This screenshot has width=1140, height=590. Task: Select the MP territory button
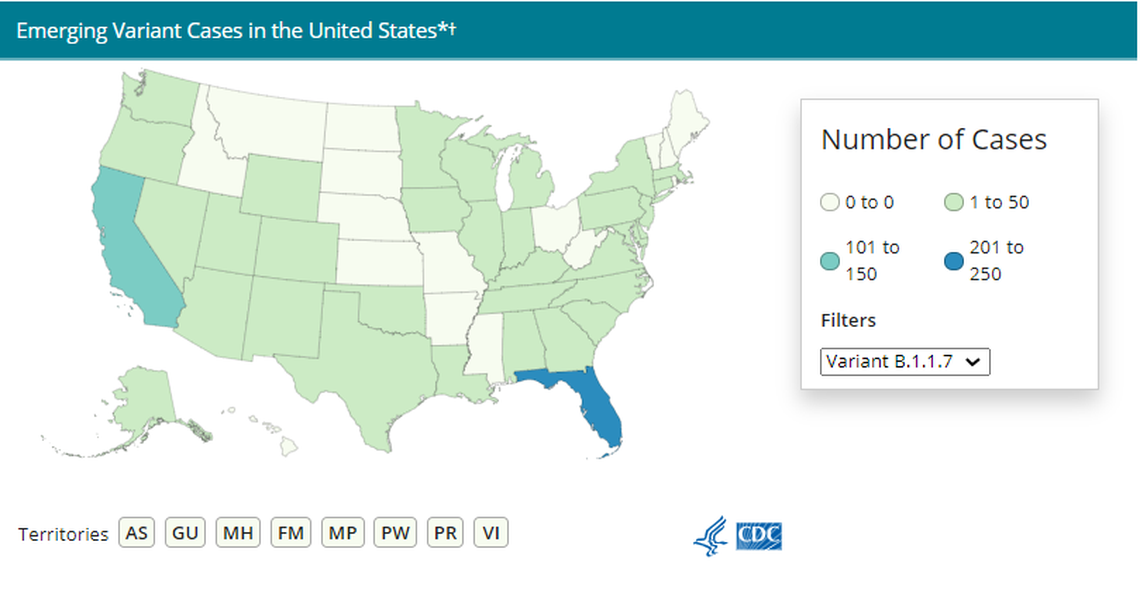point(342,532)
